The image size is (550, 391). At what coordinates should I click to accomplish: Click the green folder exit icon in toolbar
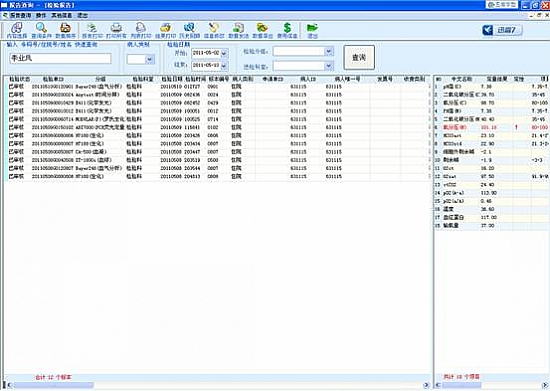coord(312,30)
